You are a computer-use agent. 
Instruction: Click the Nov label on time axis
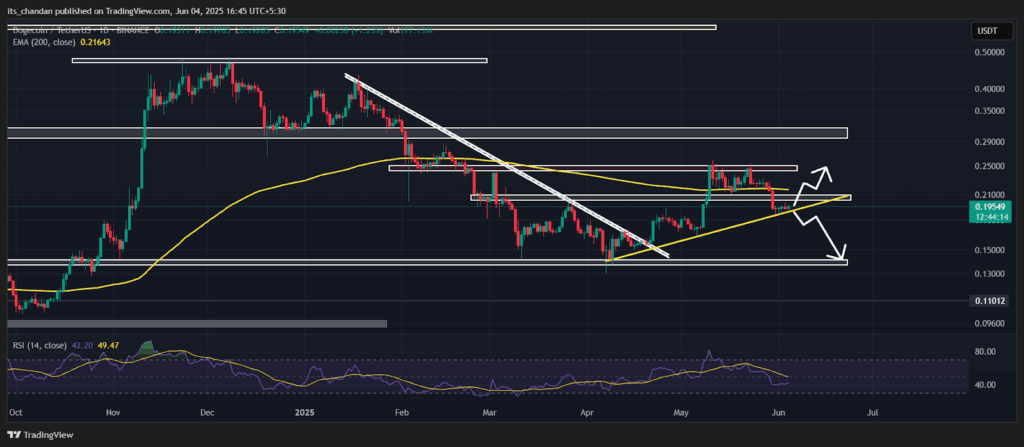pos(113,413)
